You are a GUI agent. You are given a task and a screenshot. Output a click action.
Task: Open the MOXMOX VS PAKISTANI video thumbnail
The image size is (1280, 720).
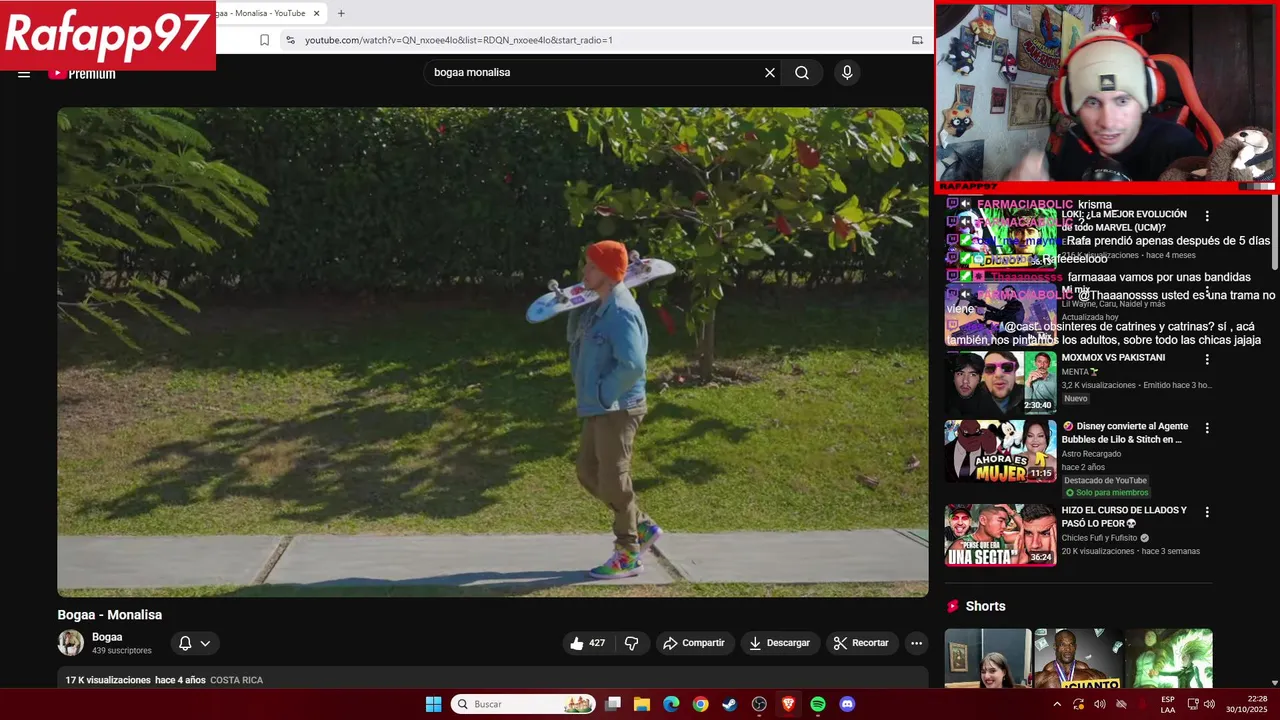(x=1000, y=382)
